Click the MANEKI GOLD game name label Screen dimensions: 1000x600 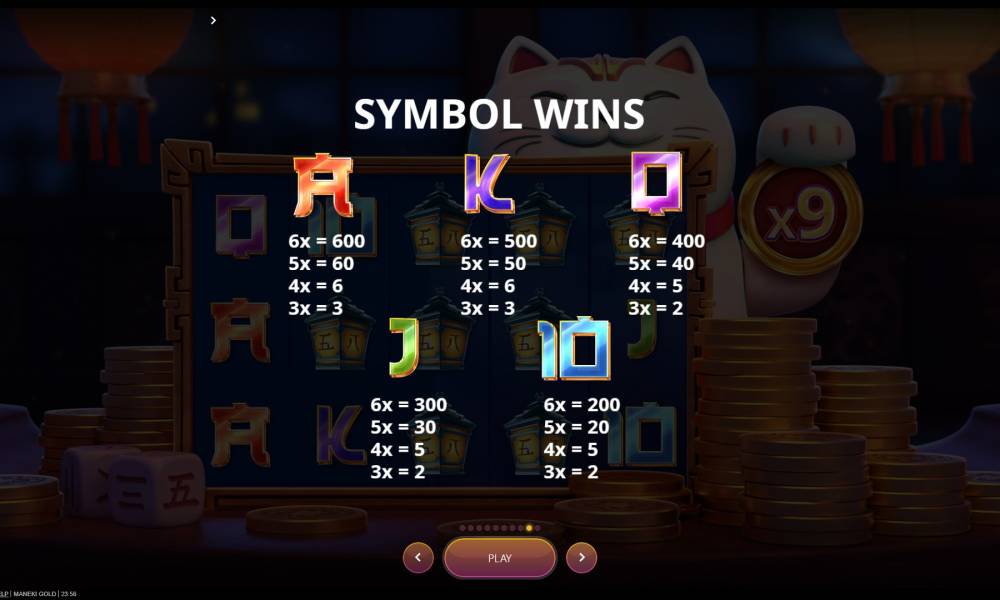34,594
